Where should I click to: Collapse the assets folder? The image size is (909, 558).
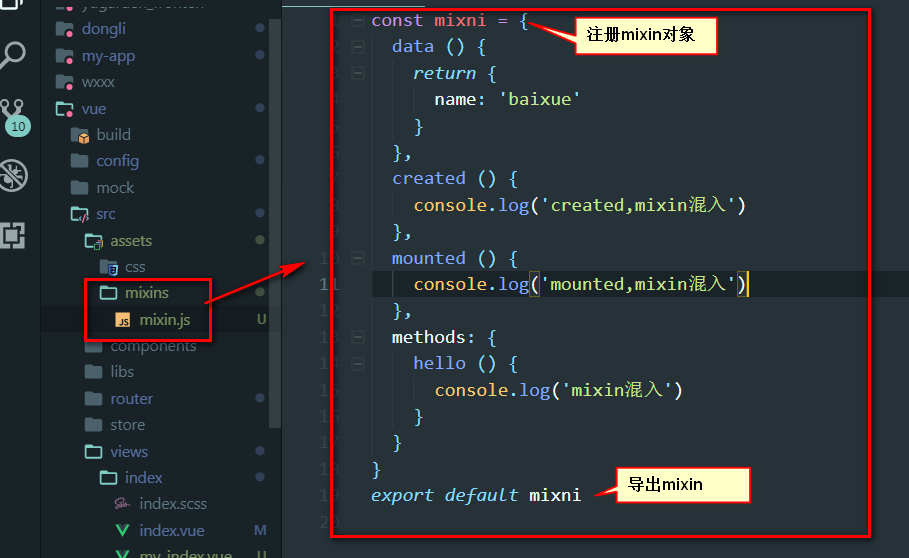tap(131, 240)
